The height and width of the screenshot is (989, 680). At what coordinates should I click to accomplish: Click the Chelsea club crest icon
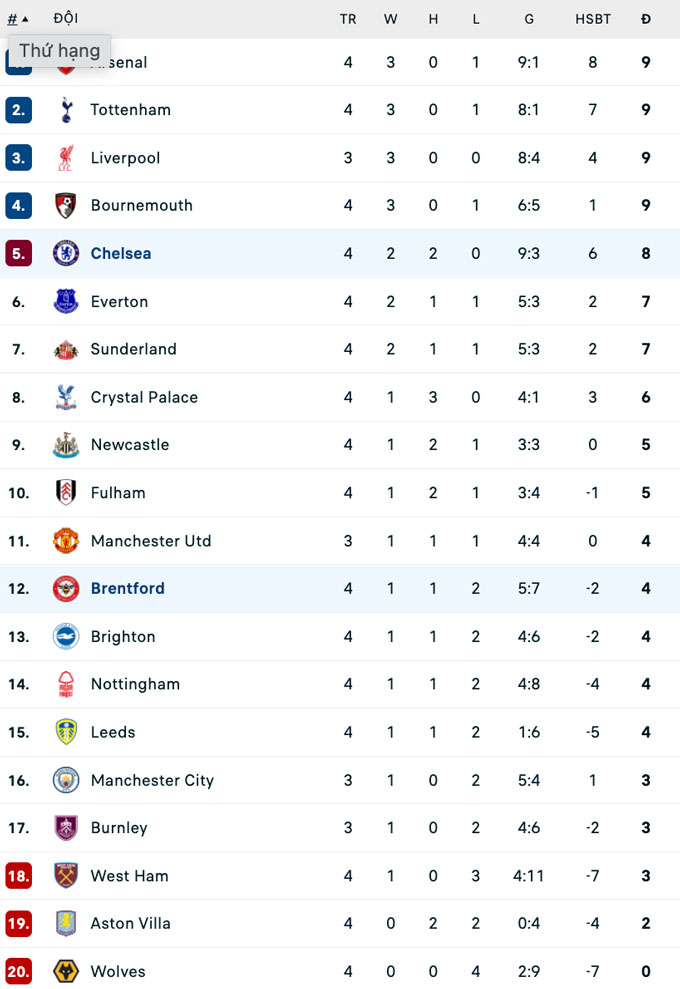pyautogui.click(x=66, y=254)
